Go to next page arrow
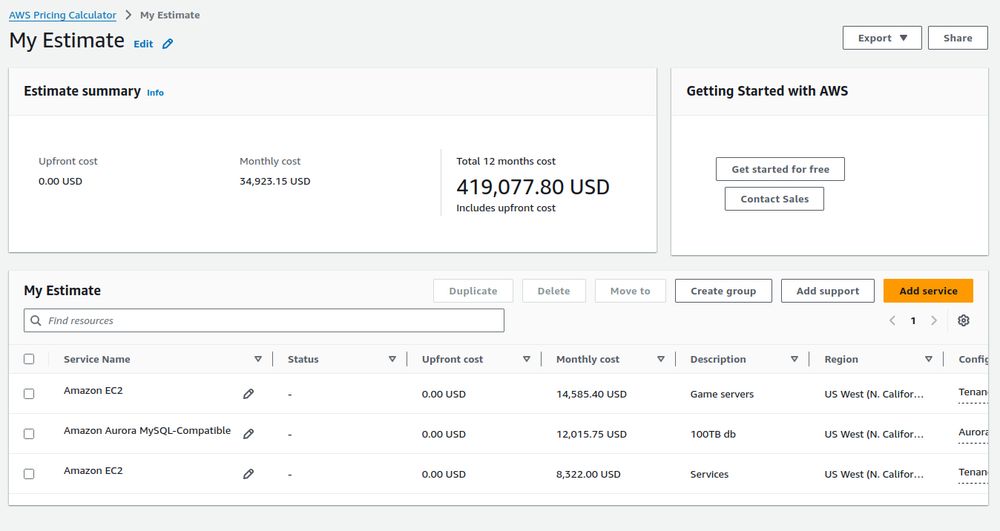Viewport: 1000px width, 531px height. tap(934, 321)
